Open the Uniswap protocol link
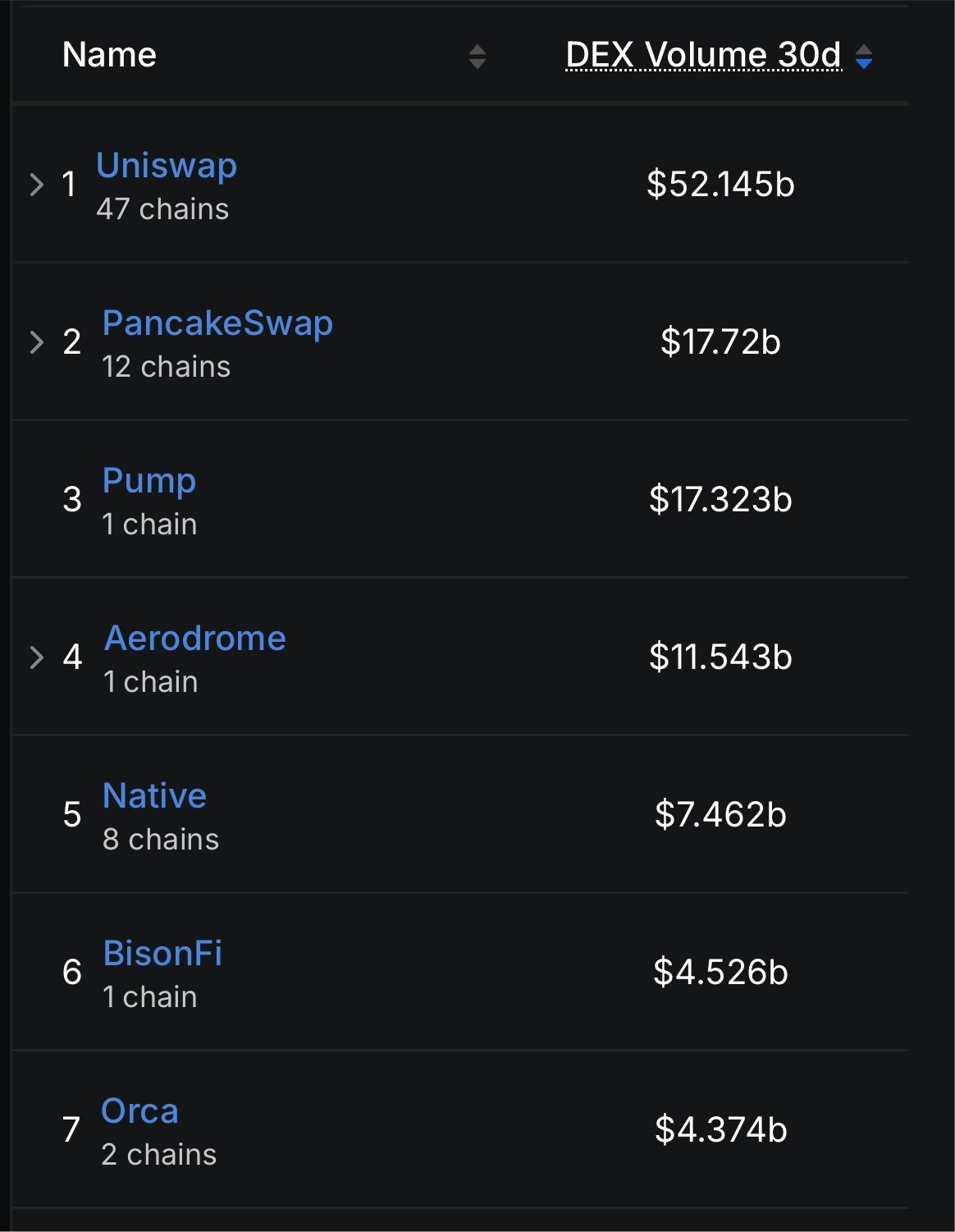955x1232 pixels. 167,165
